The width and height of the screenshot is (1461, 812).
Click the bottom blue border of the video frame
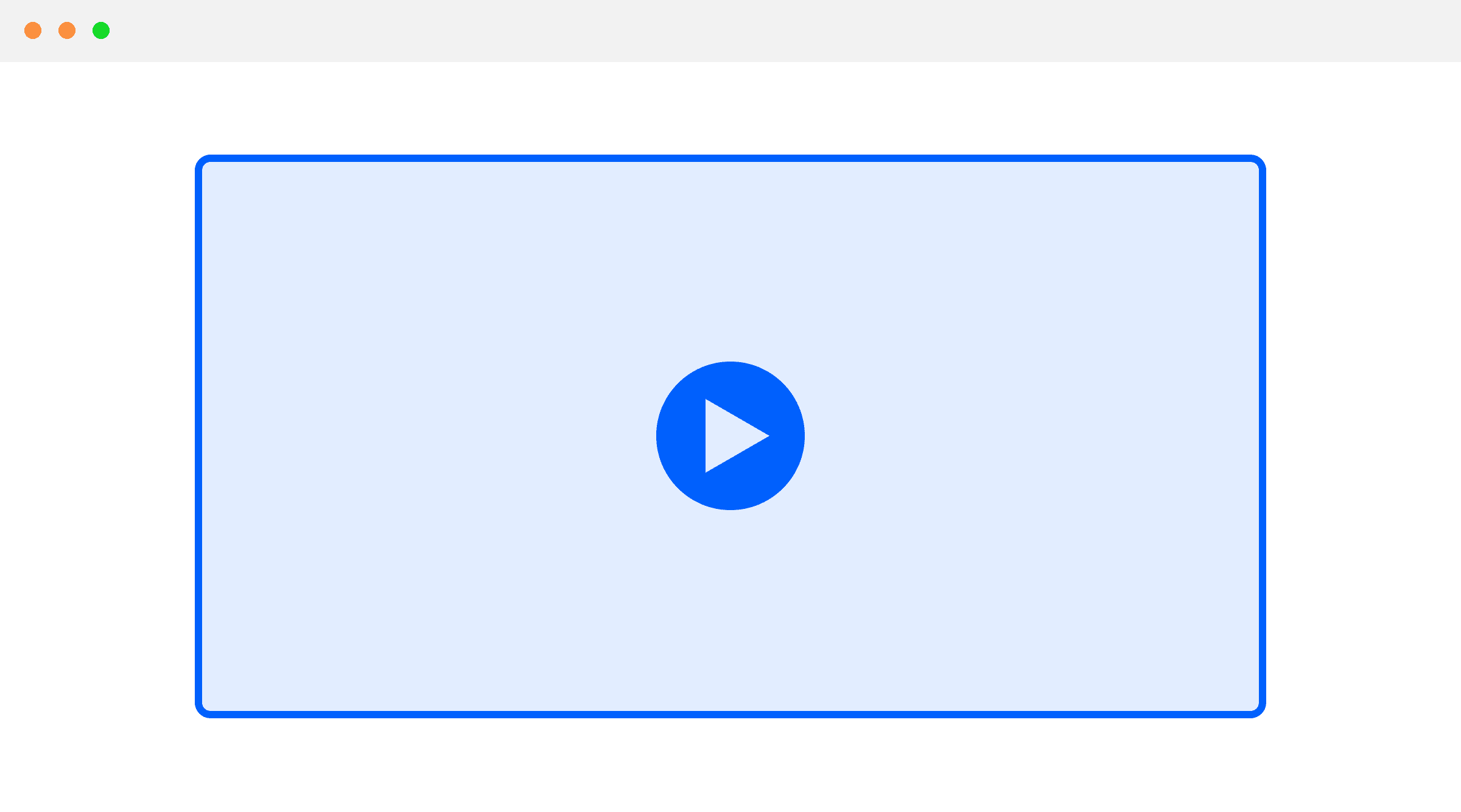(x=730, y=715)
